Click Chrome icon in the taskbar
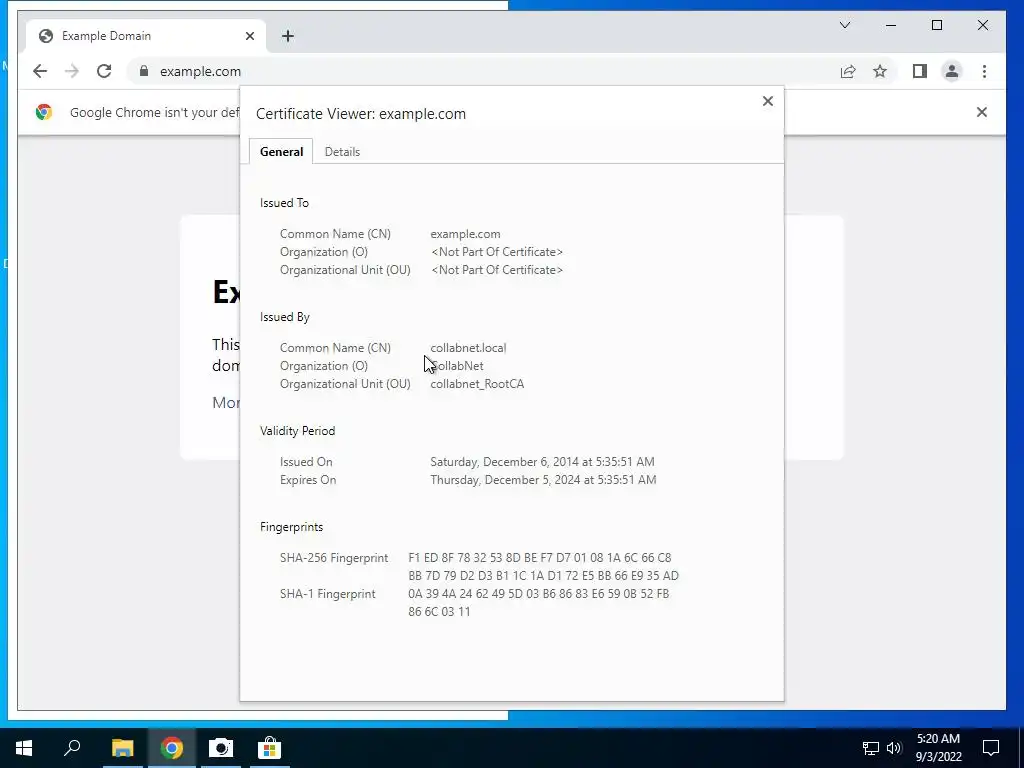 tap(172, 748)
